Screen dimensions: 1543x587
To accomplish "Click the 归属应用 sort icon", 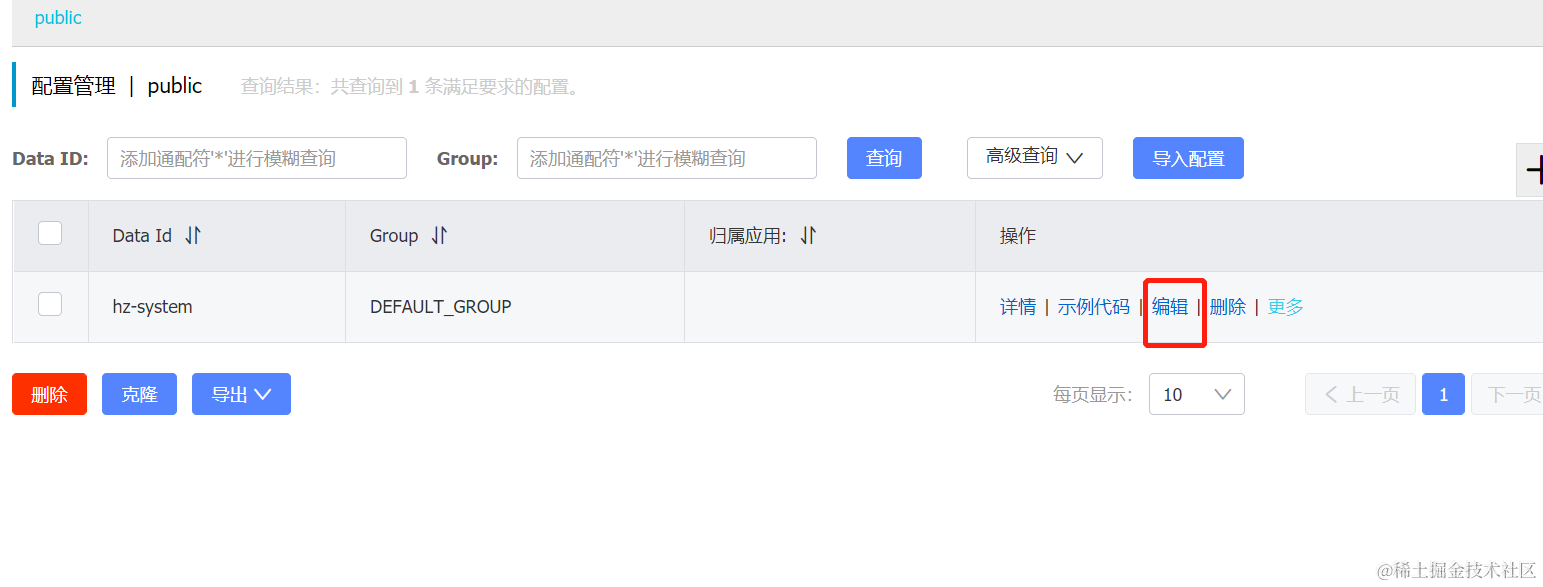I will (808, 235).
